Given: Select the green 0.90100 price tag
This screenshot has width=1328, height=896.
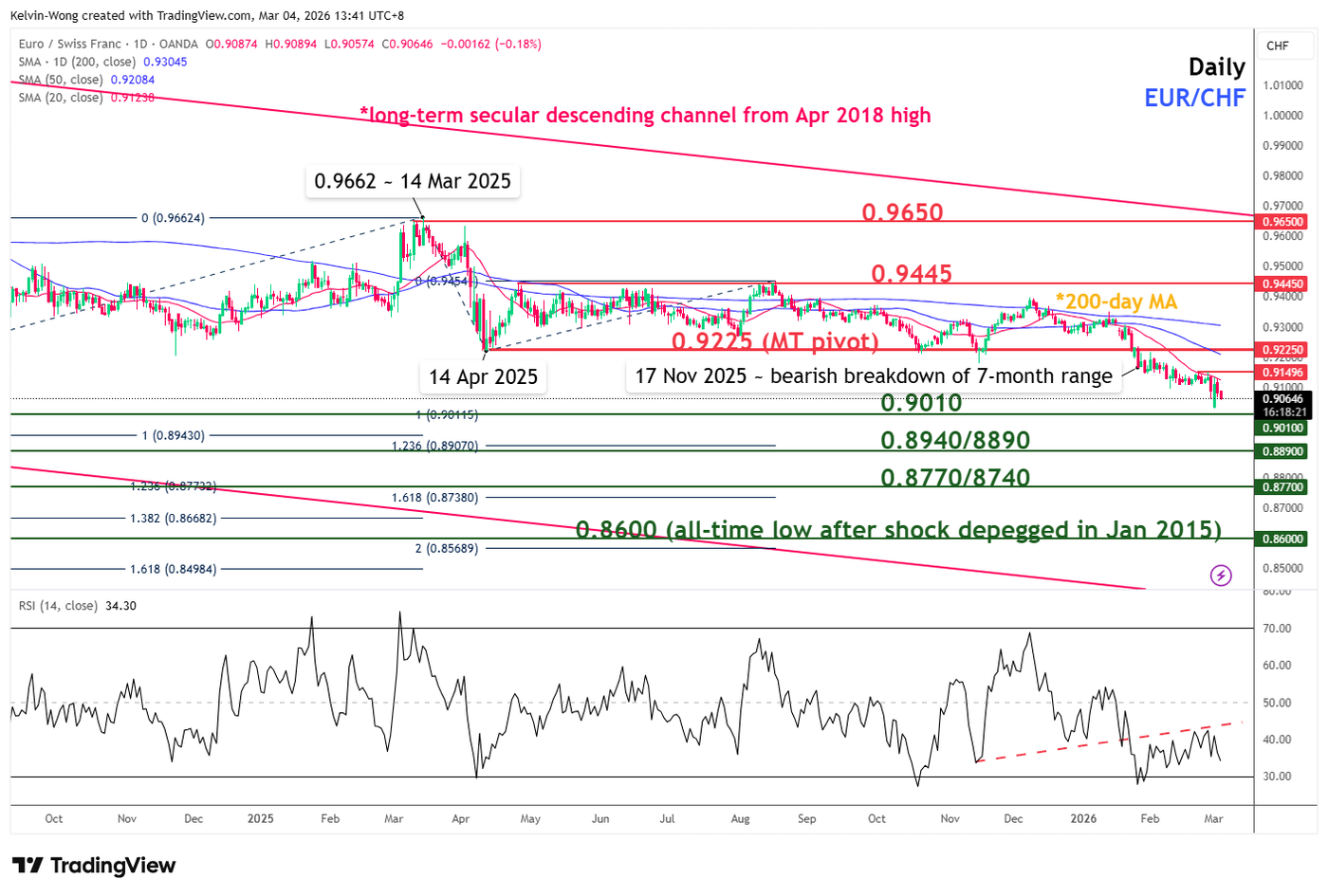Looking at the screenshot, I should [x=1285, y=428].
